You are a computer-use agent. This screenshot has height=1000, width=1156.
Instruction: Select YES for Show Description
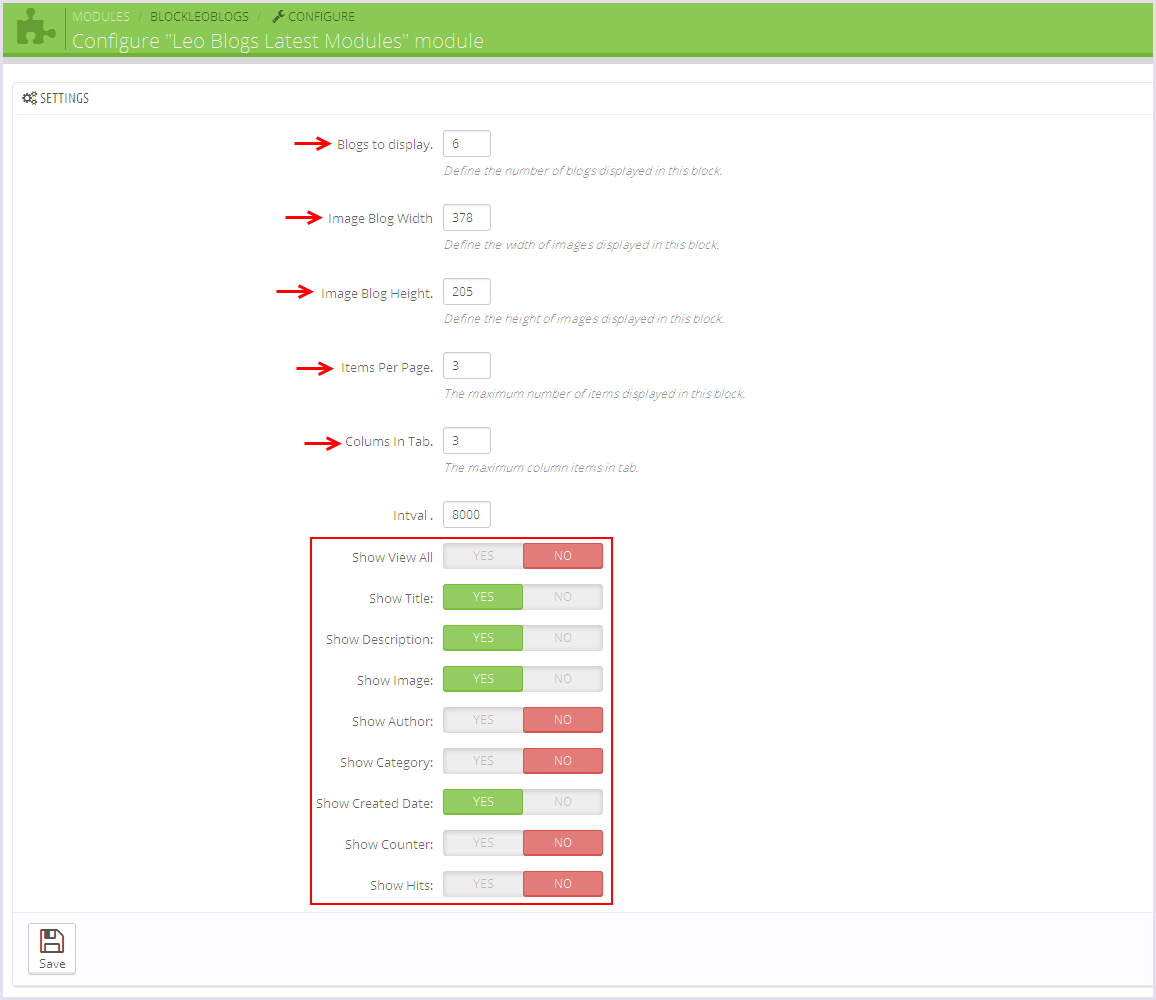(483, 638)
